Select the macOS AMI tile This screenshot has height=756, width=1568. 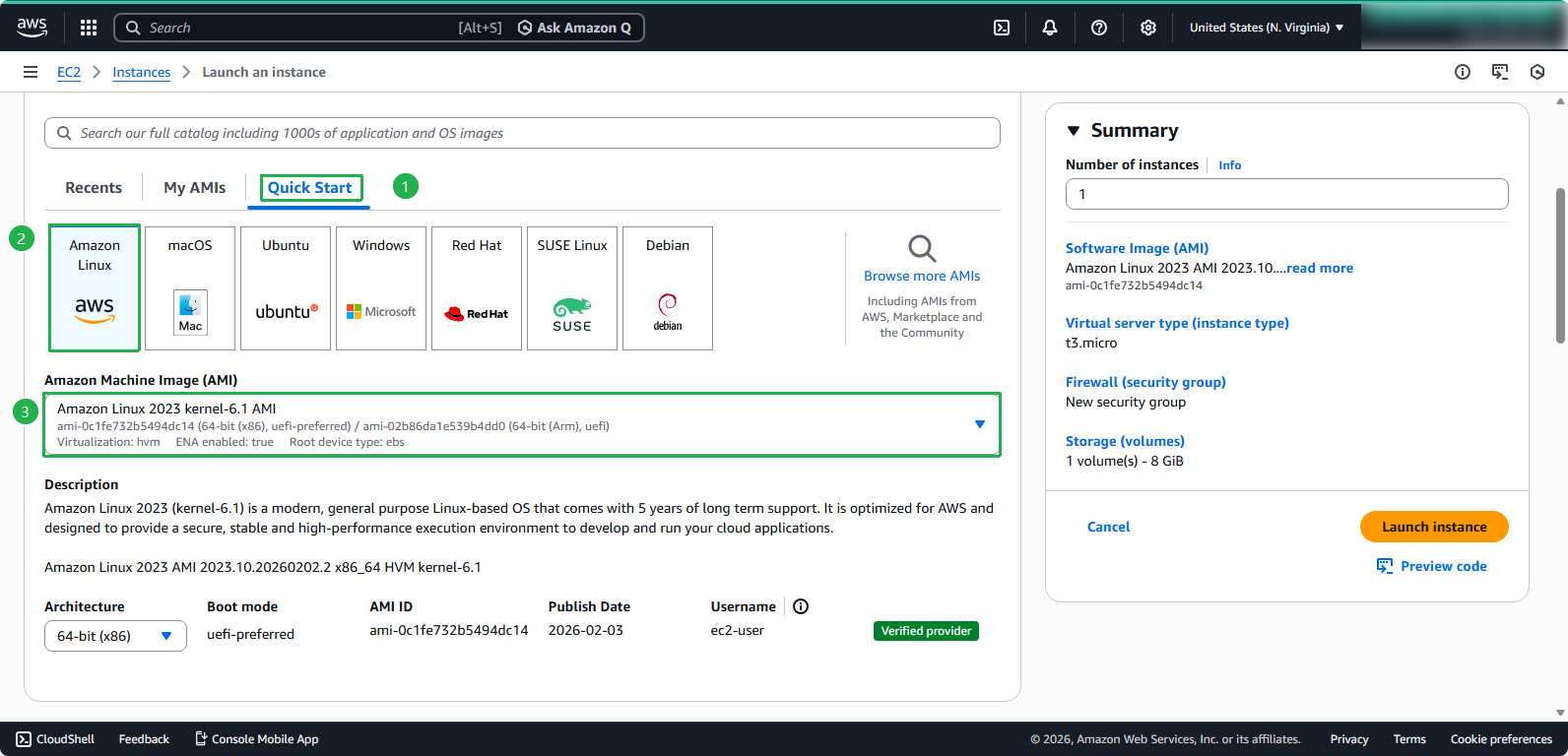[190, 287]
